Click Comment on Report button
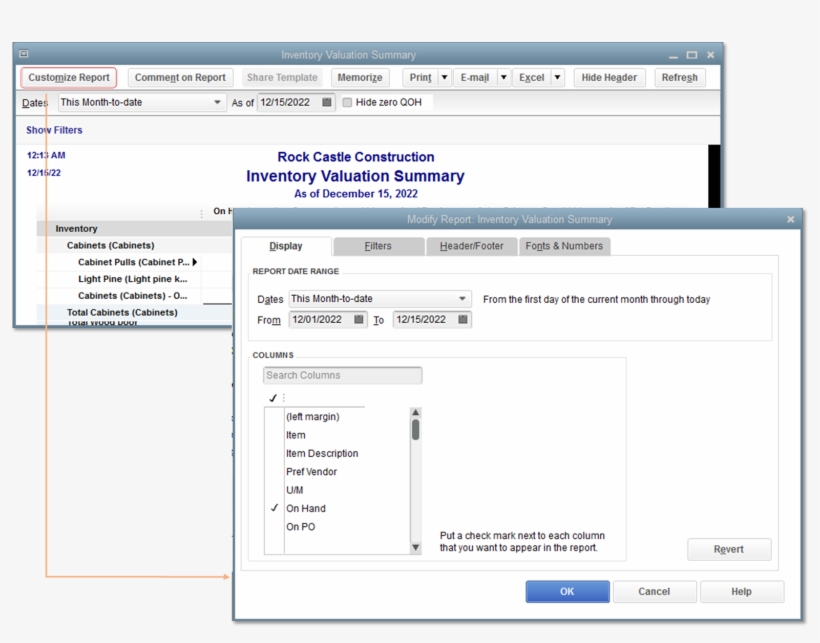Screen dimensions: 820x643 pos(180,77)
